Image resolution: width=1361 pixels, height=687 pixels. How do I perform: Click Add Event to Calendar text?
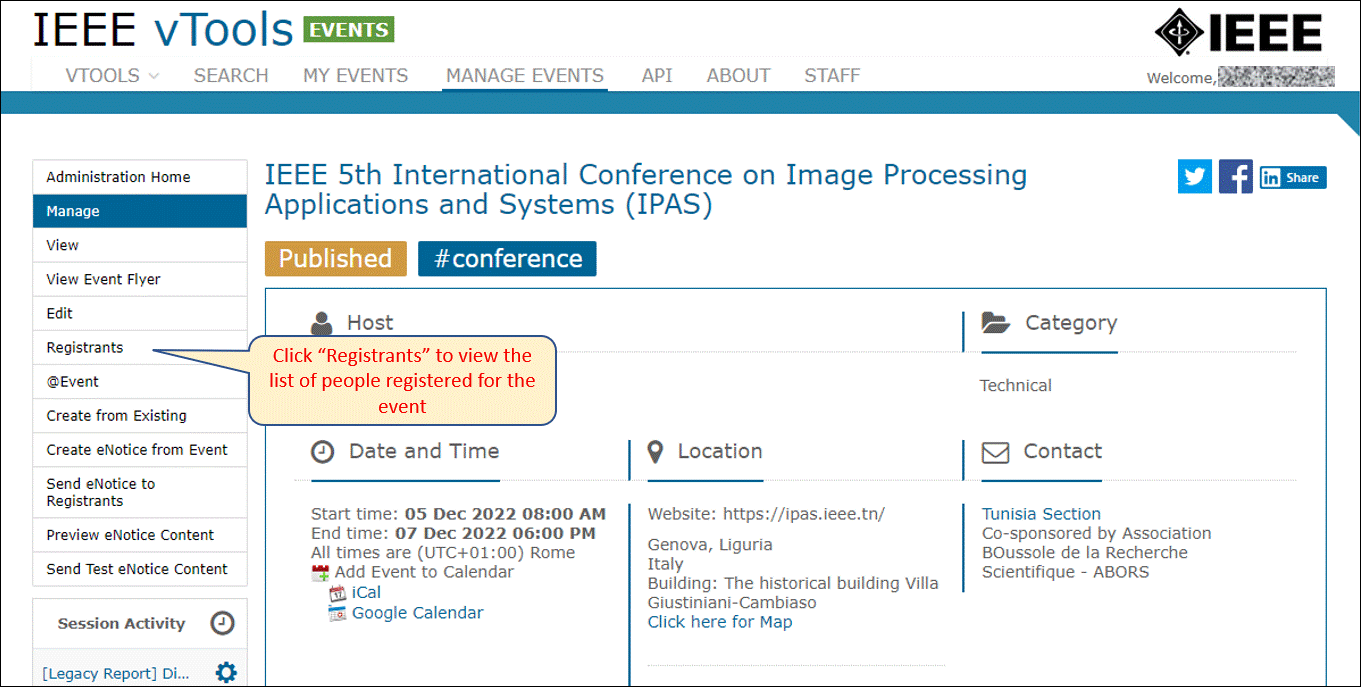pos(424,572)
